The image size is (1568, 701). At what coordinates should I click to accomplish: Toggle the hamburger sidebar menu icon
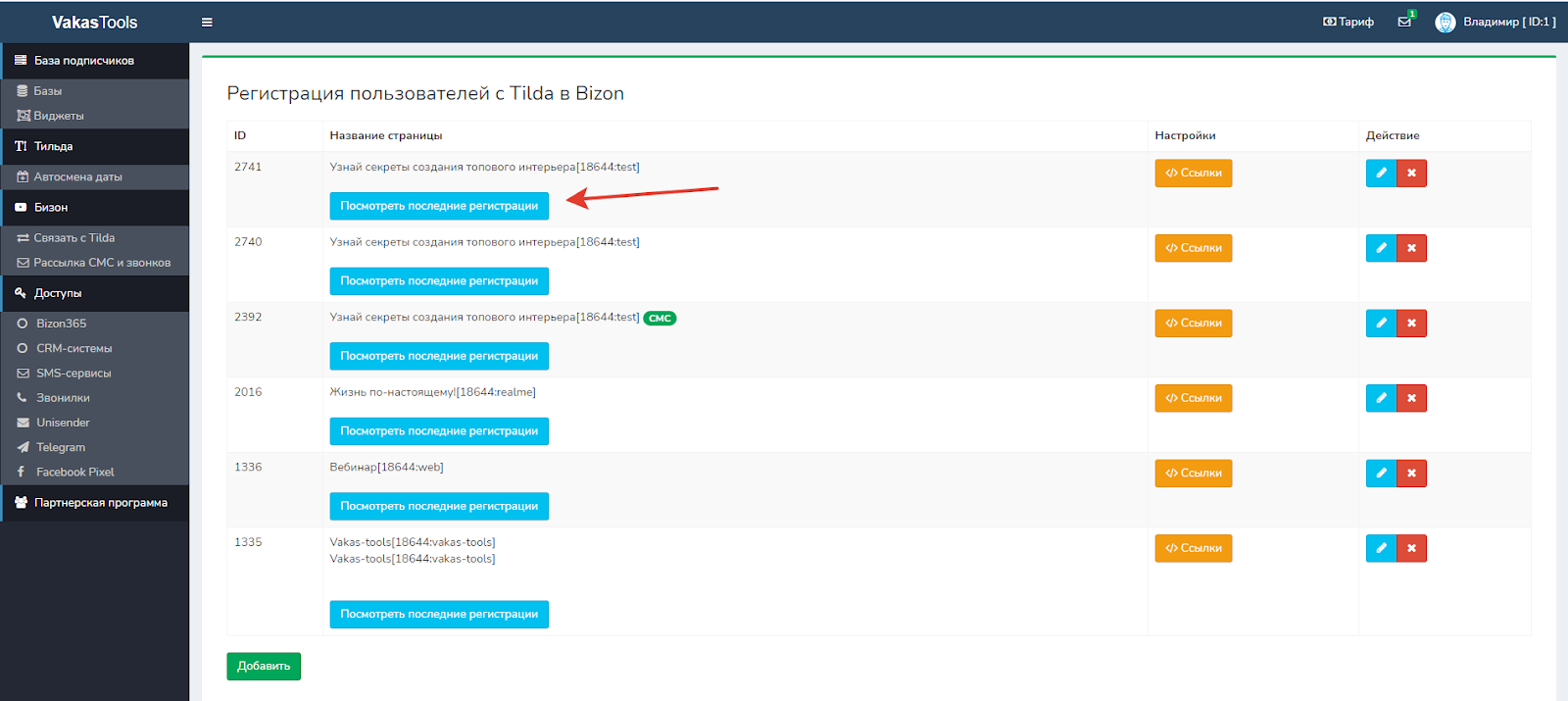[x=207, y=23]
